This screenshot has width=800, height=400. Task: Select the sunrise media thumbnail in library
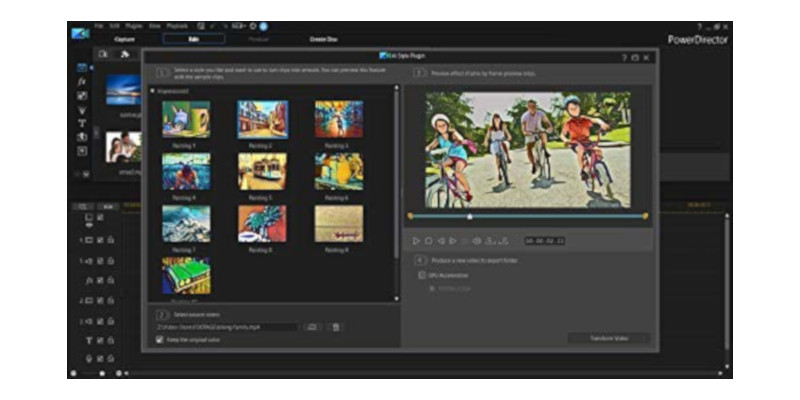[124, 90]
